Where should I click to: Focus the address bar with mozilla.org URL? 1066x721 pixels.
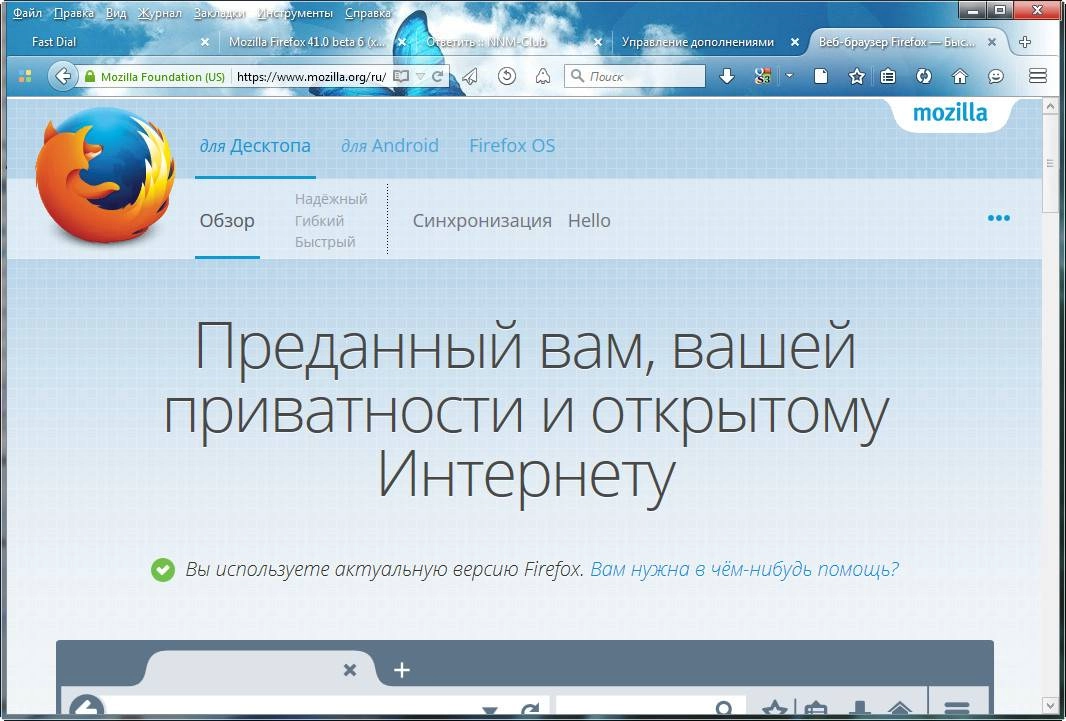coord(311,77)
